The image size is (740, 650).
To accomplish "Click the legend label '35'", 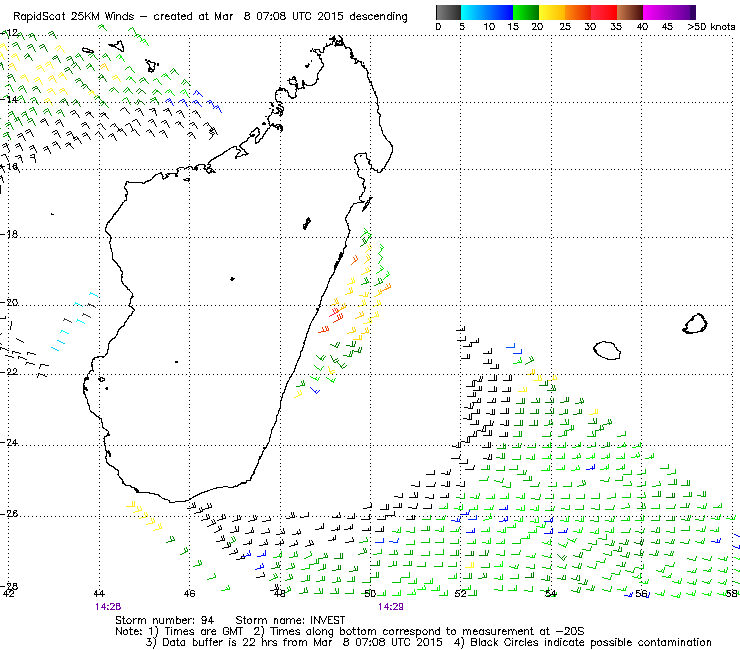I will [615, 26].
